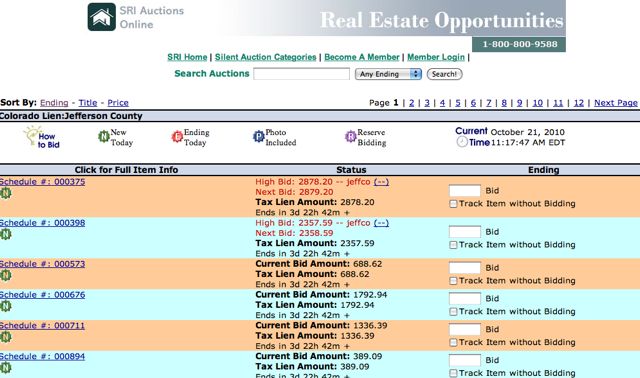
Task: Go to the Next Page link
Action: coord(616,103)
